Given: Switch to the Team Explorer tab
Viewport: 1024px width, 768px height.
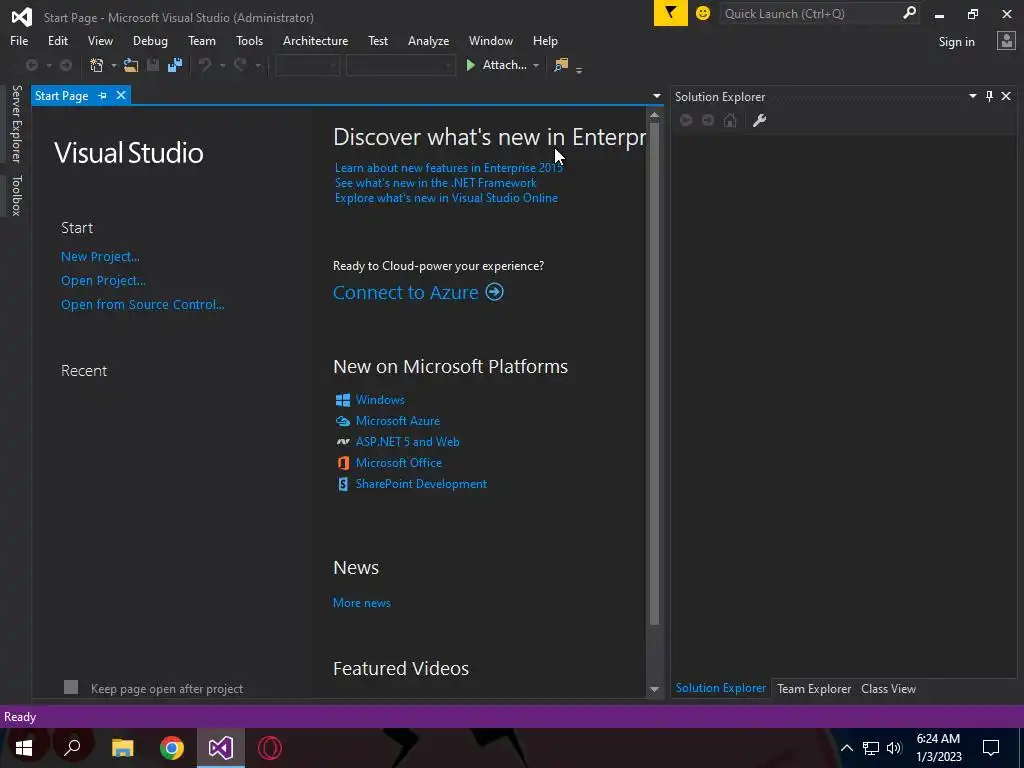Looking at the screenshot, I should pos(814,688).
